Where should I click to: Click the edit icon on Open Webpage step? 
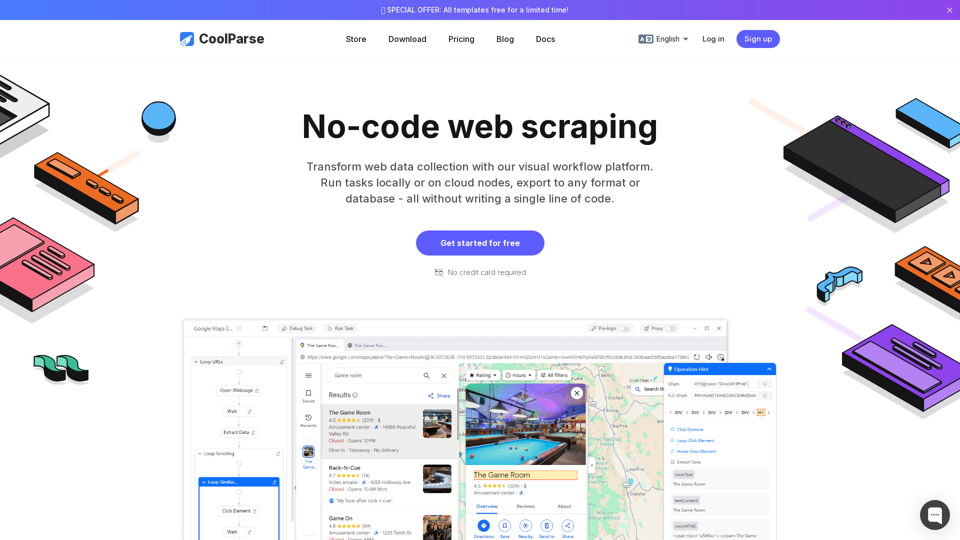(x=257, y=390)
